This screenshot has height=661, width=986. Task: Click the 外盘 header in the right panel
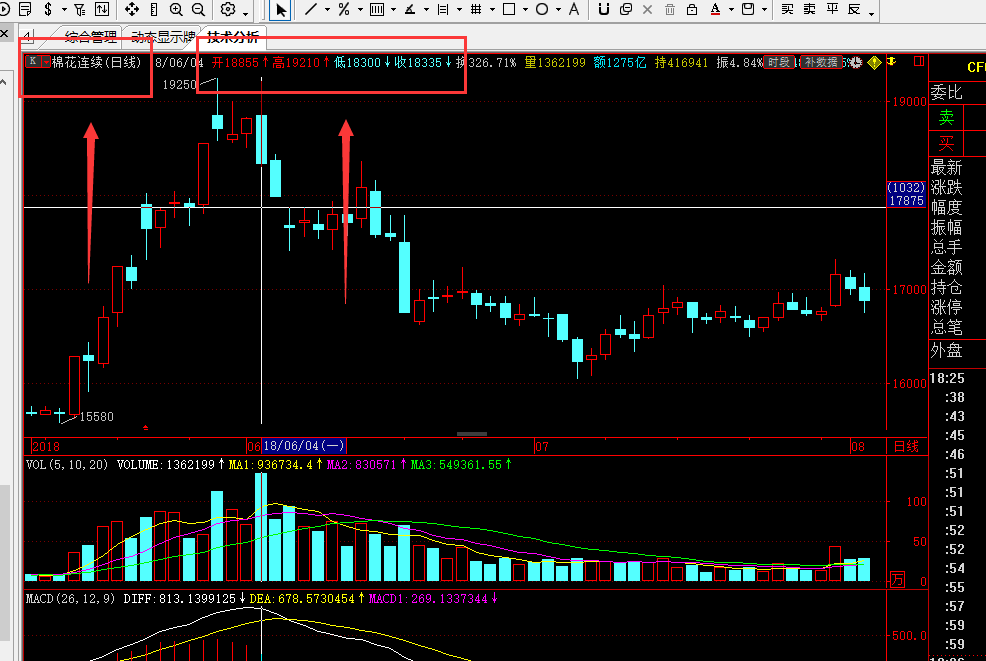click(946, 350)
